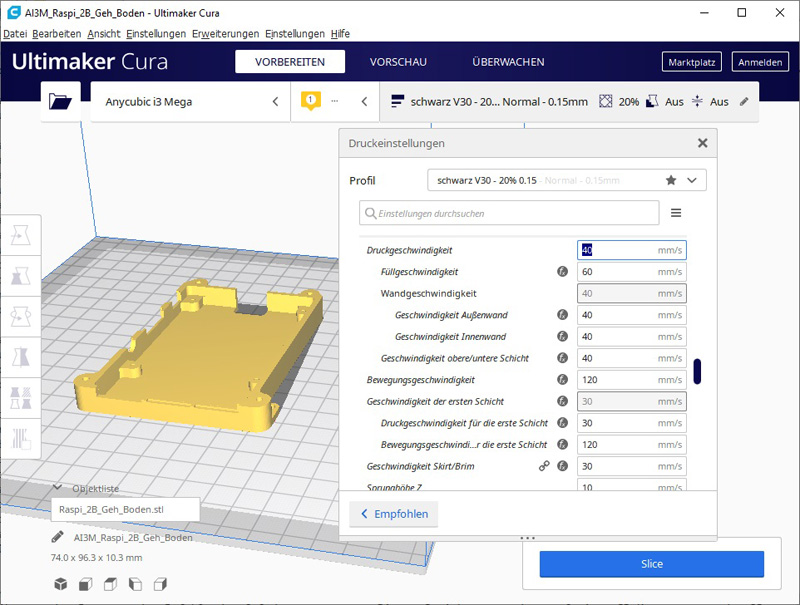Viewport: 800px width, 605px height.
Task: Switch to the 3D perspective view cube
Action: point(61,584)
